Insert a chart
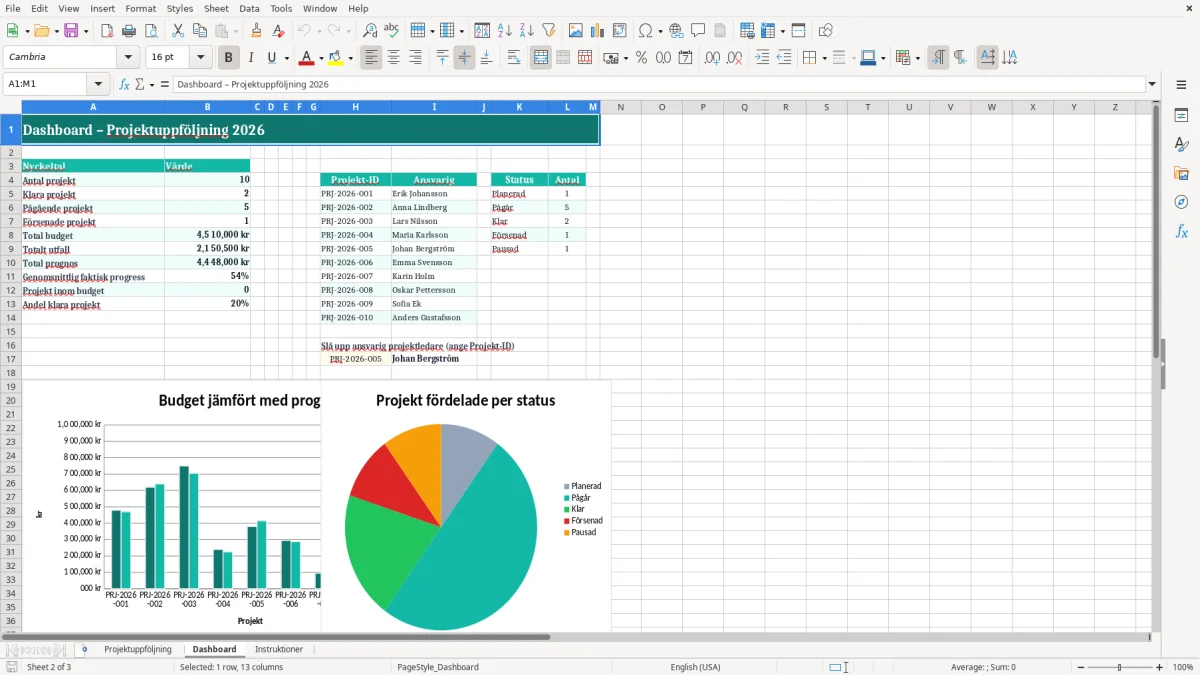 click(x=598, y=31)
